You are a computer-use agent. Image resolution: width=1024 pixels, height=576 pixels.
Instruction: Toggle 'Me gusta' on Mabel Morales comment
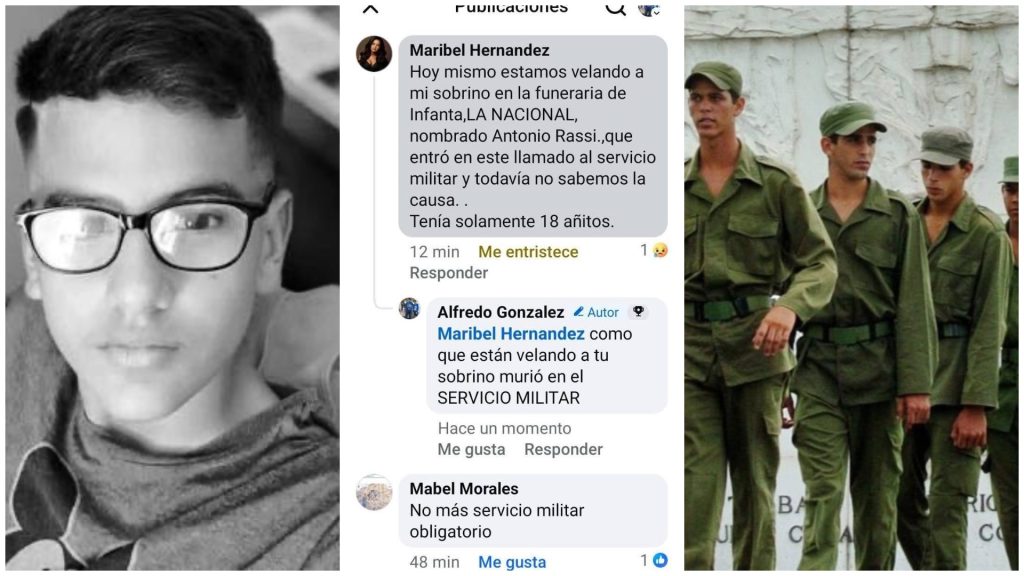511,562
